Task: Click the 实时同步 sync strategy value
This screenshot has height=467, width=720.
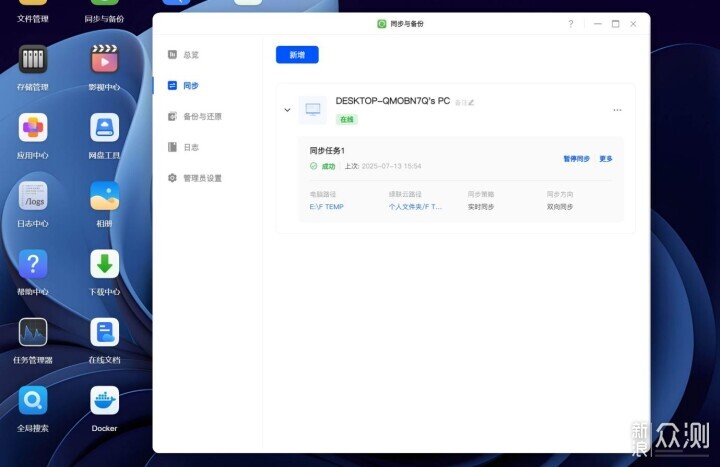Action: (x=481, y=207)
